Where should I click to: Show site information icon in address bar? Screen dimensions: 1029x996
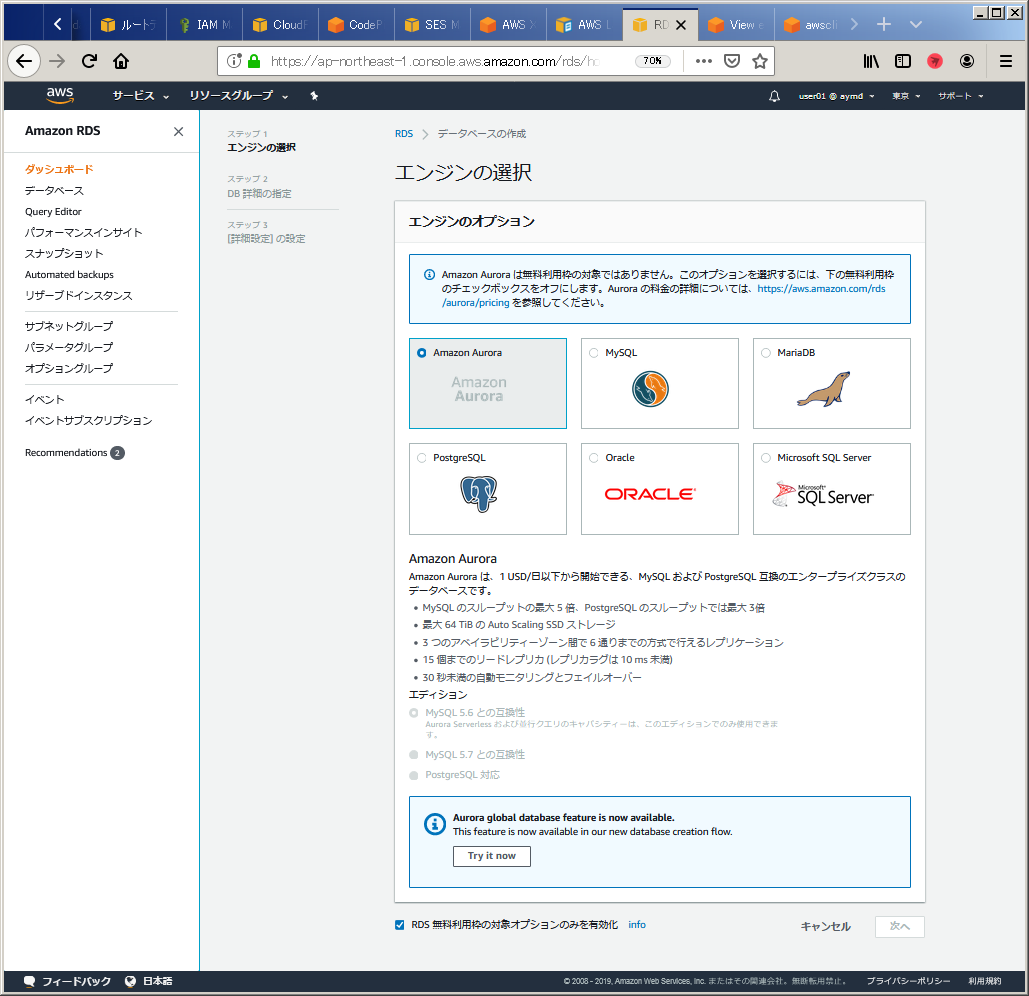pos(234,61)
